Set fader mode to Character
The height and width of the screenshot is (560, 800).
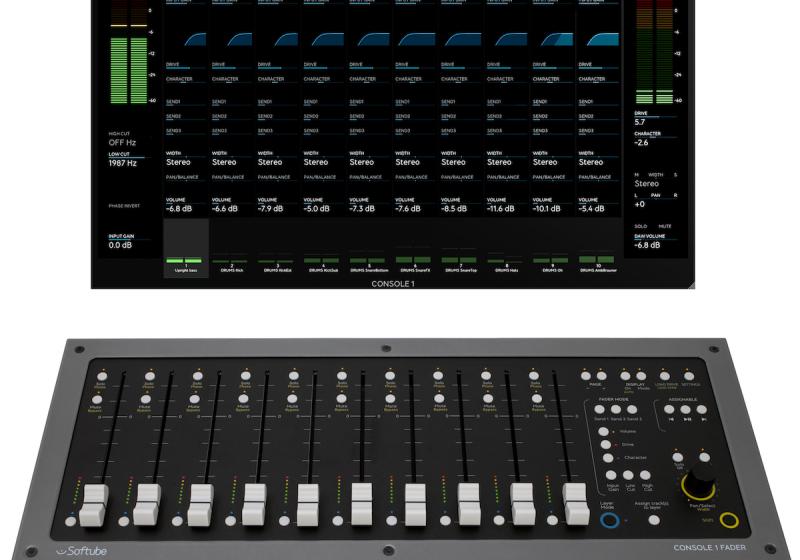[x=608, y=458]
